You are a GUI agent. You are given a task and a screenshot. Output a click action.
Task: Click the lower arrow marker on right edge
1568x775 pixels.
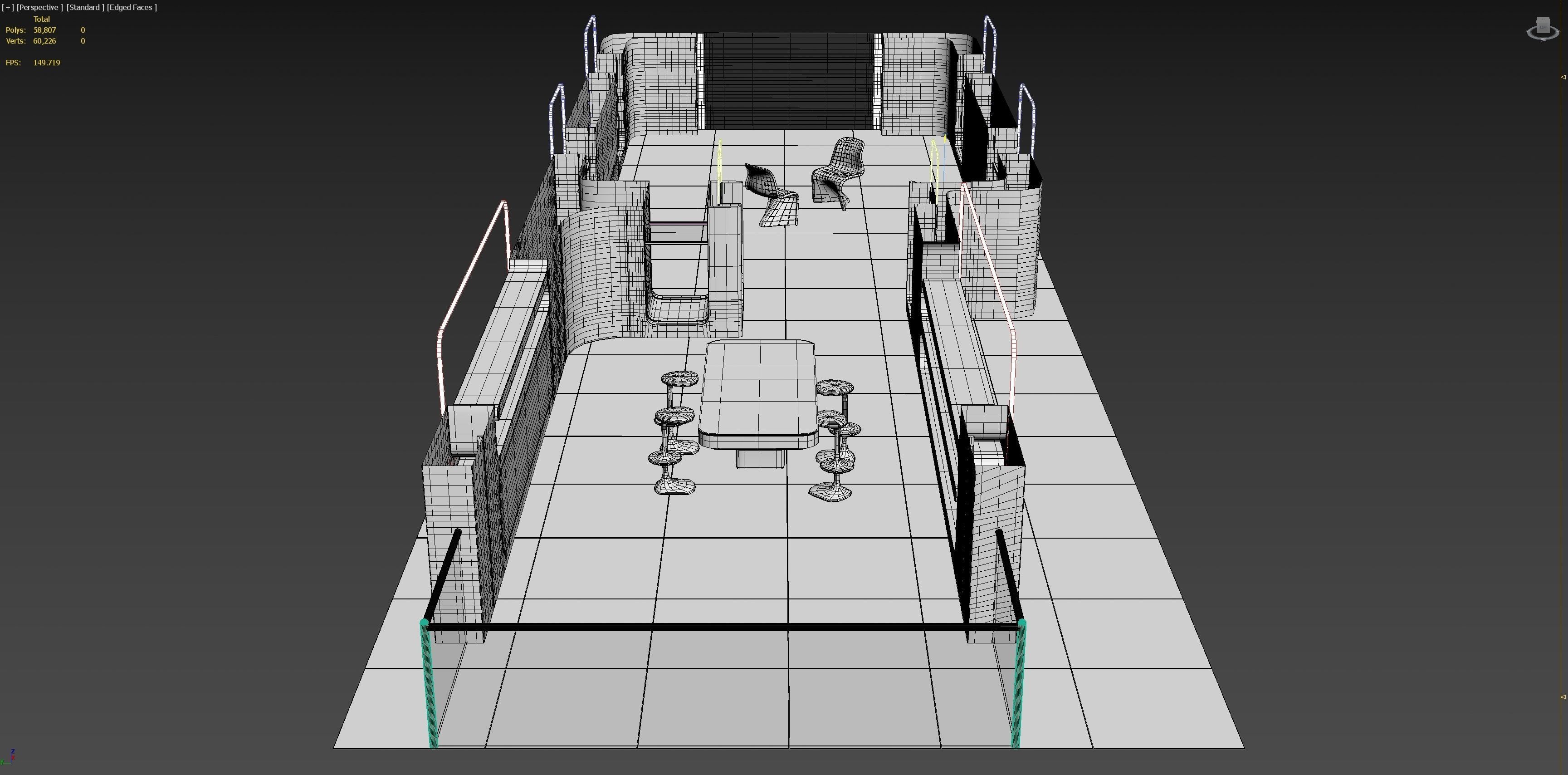tap(1563, 697)
